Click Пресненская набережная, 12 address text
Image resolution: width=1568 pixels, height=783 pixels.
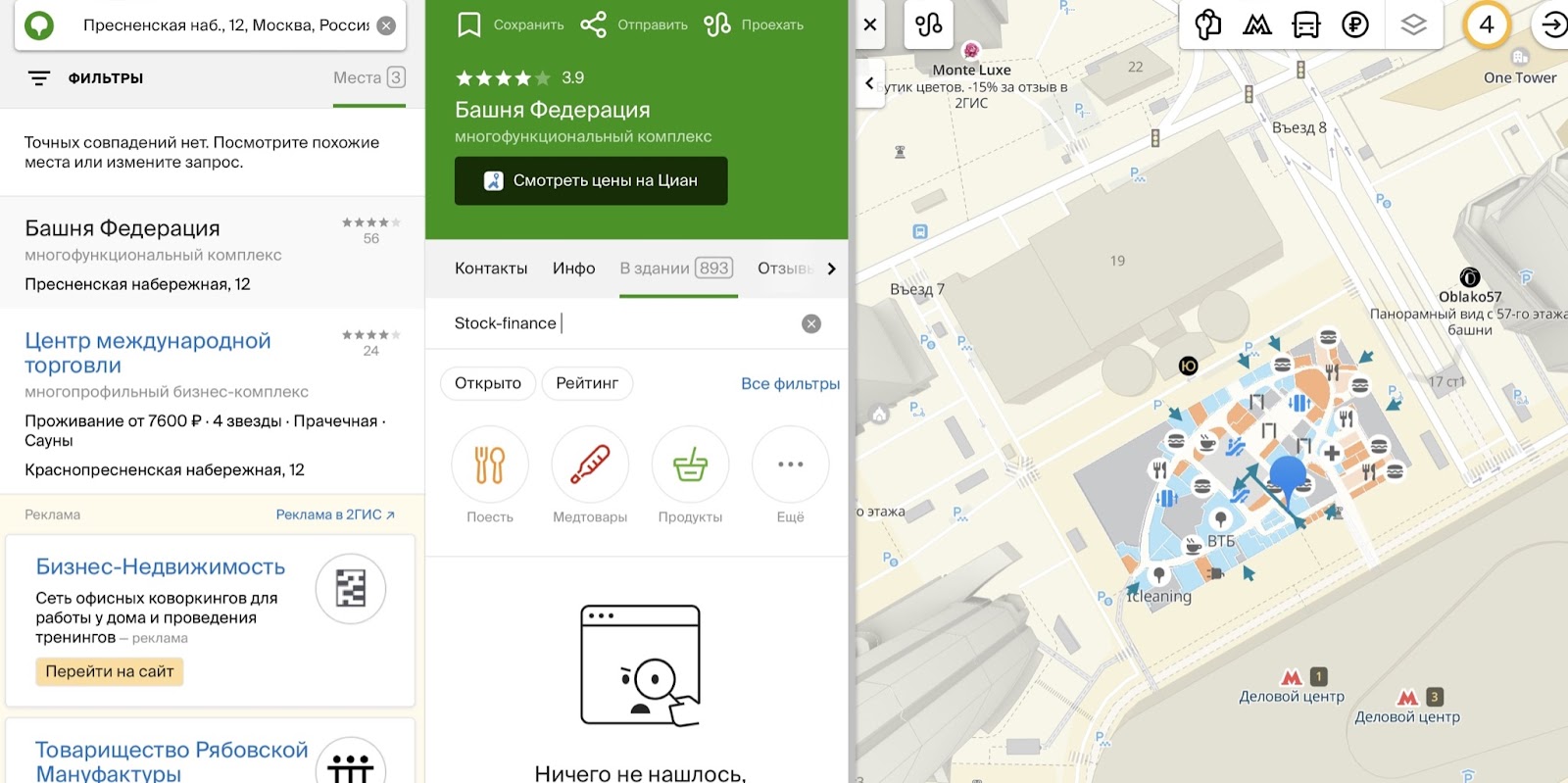137,284
